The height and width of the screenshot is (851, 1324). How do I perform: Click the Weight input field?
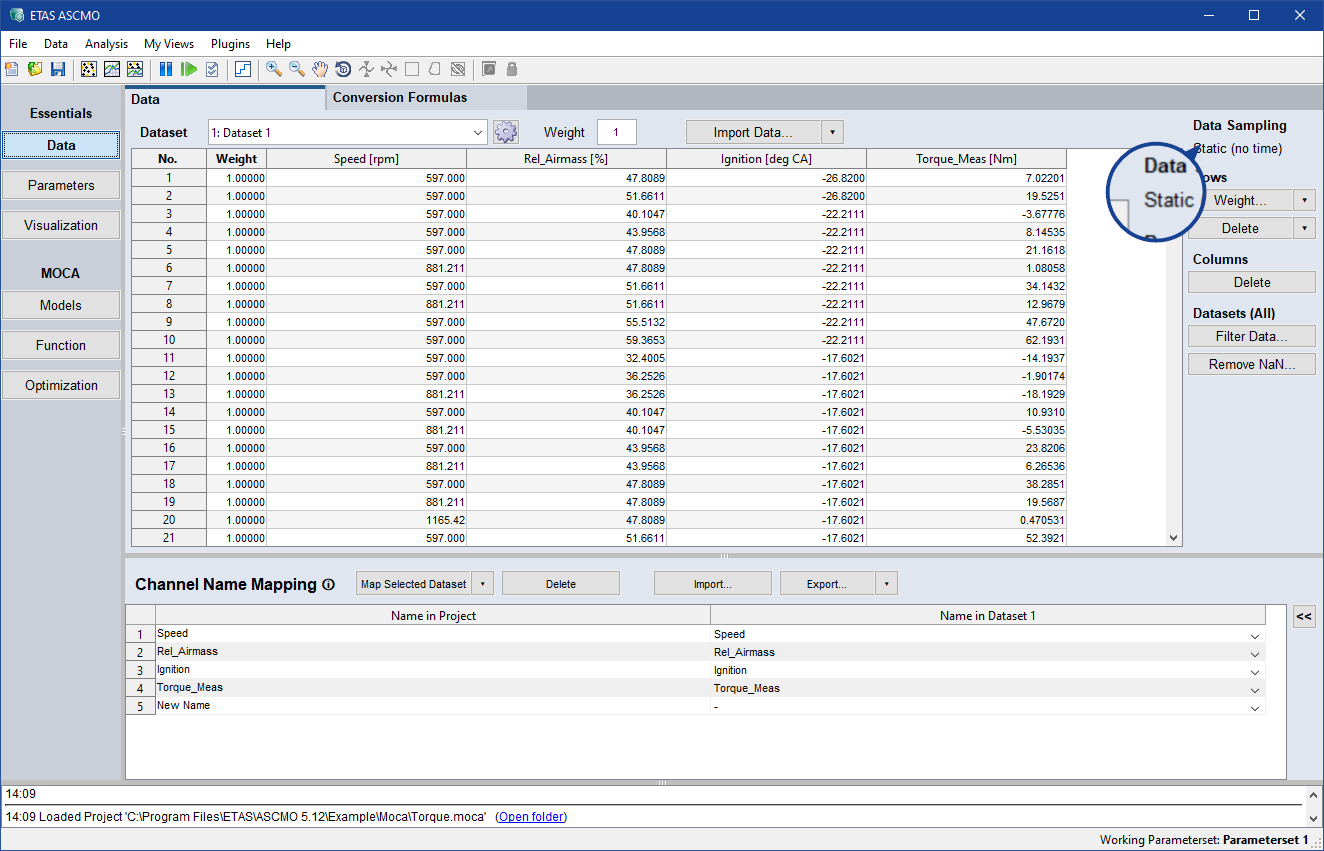[x=616, y=132]
